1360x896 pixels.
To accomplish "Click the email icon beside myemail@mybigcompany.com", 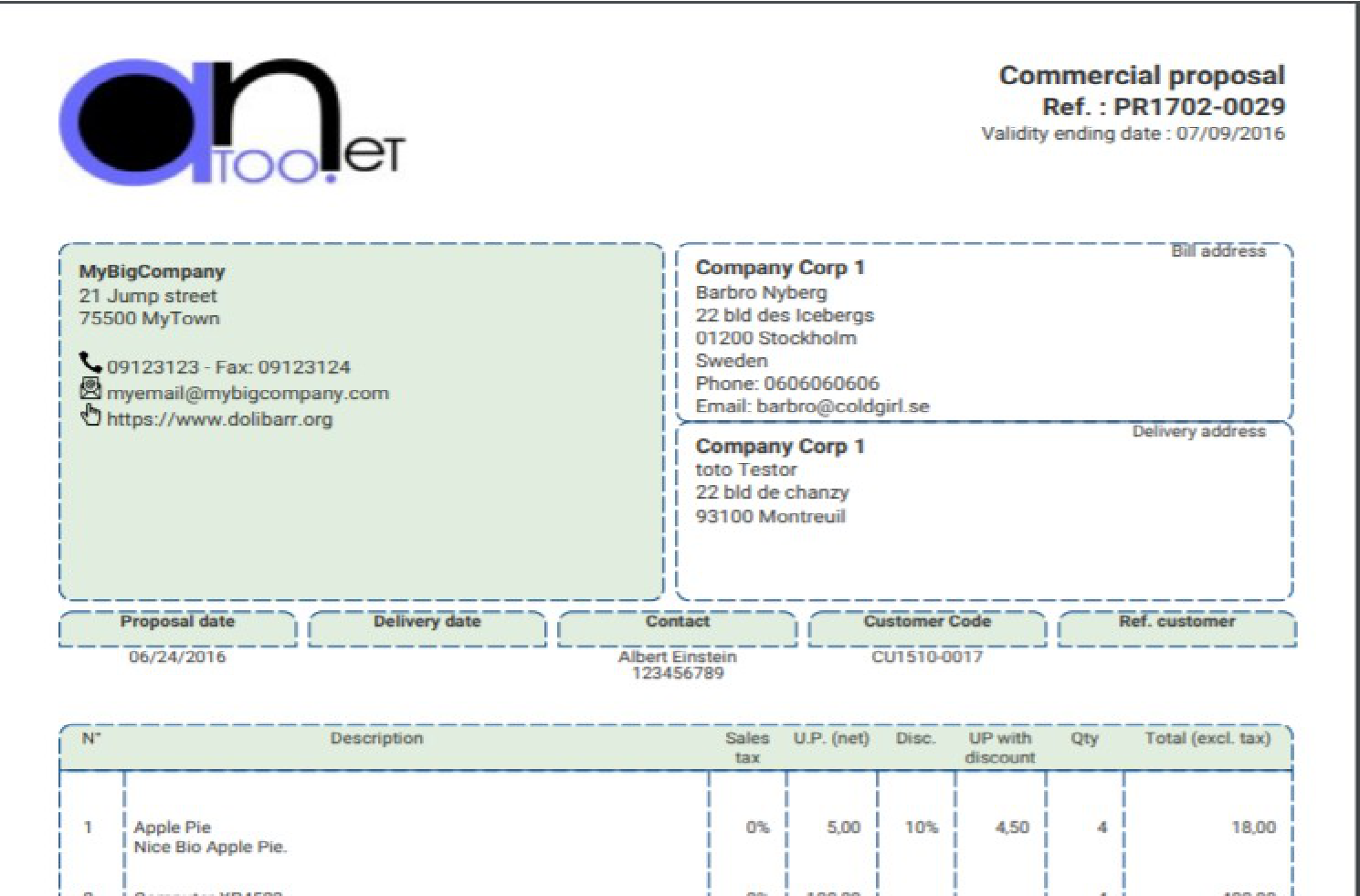I will point(90,389).
